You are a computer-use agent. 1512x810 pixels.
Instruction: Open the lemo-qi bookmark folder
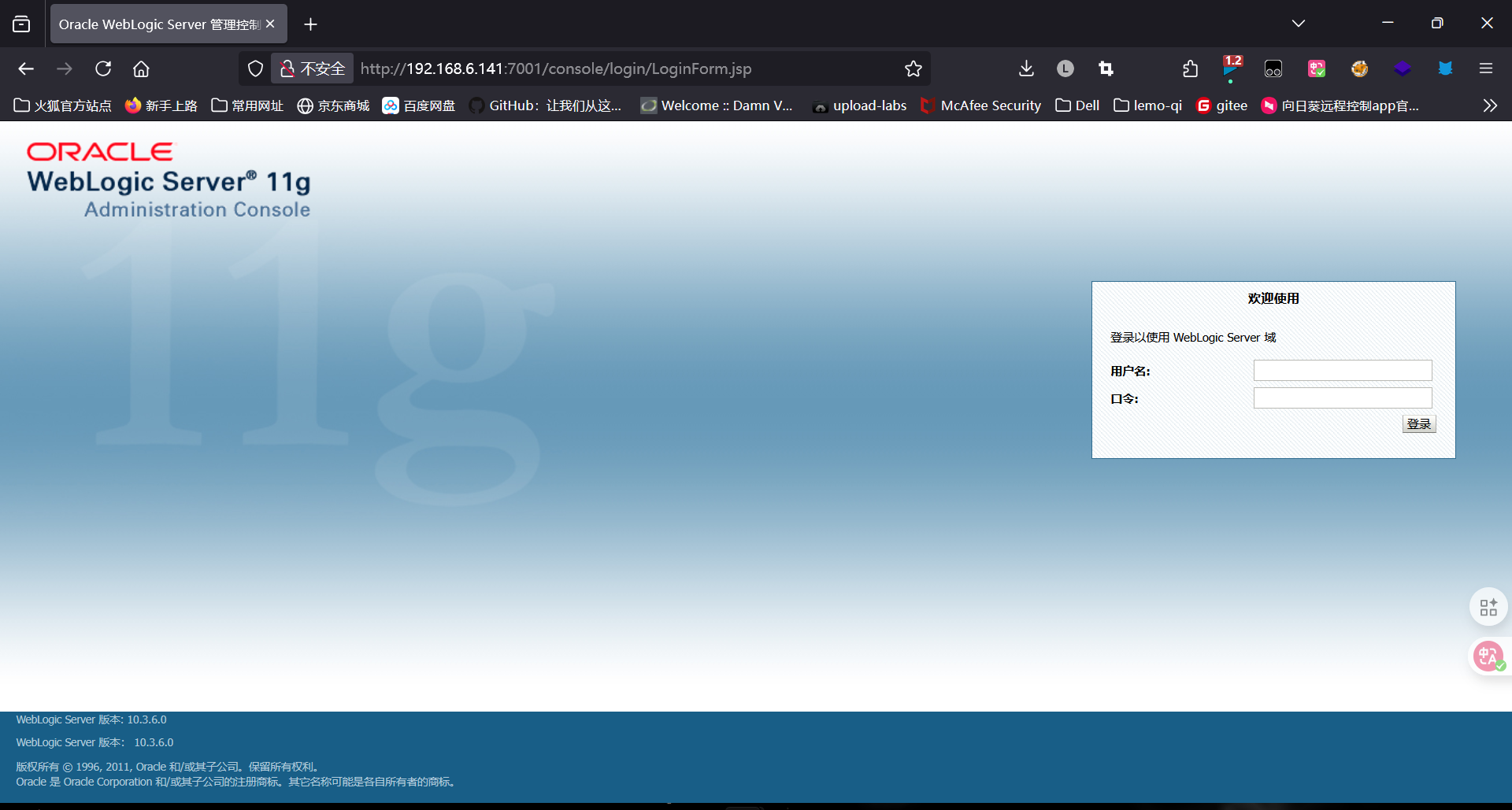pos(1148,105)
